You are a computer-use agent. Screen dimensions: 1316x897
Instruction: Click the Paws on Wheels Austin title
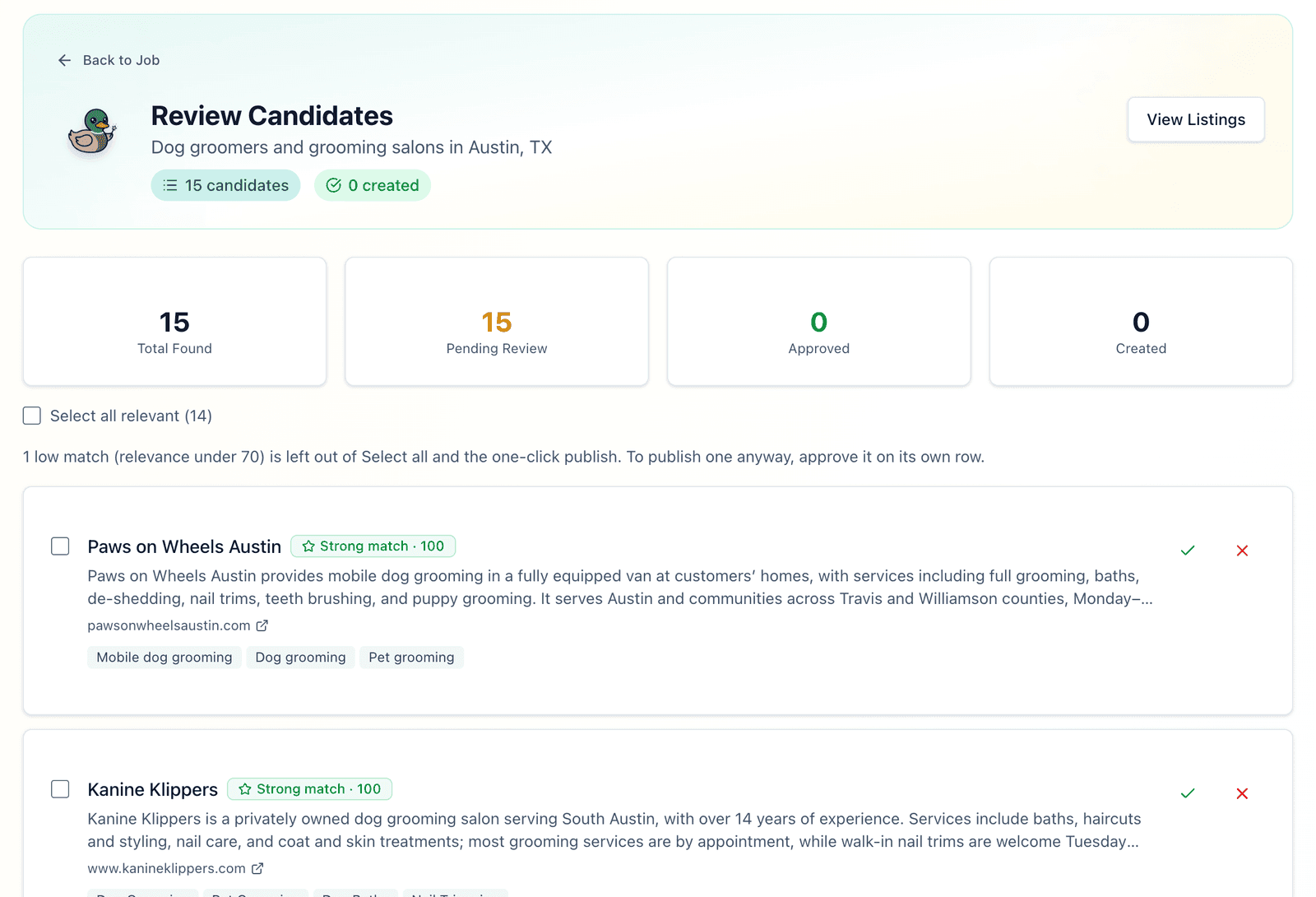(184, 546)
